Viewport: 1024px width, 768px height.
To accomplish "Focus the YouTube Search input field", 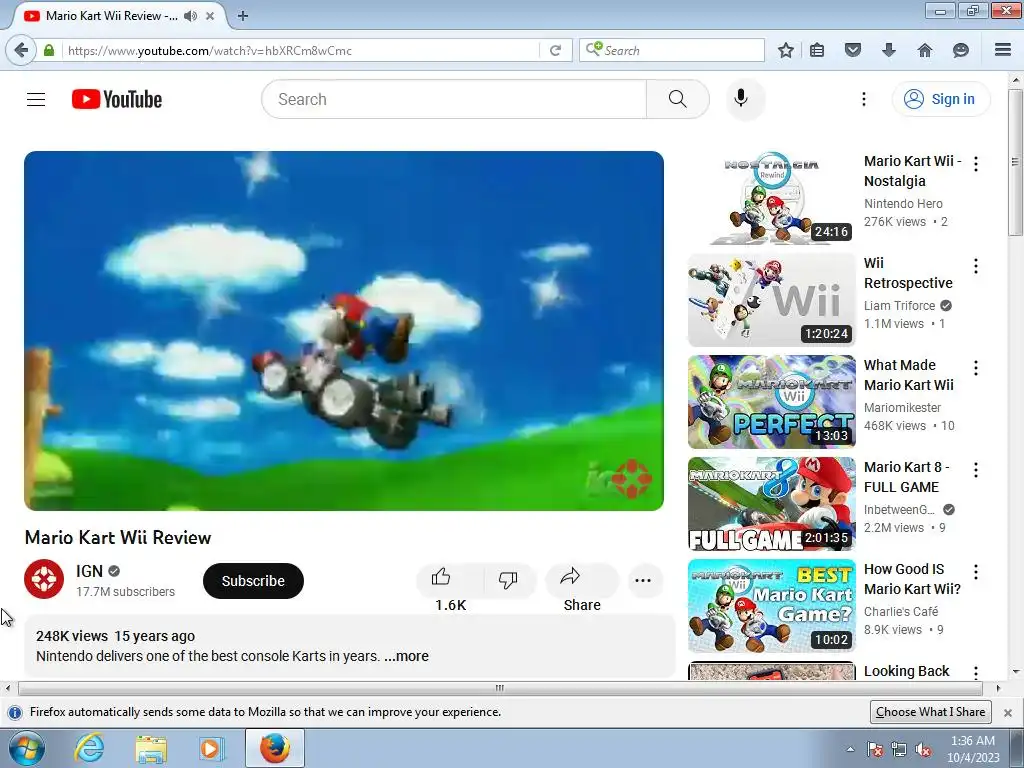I will coord(454,99).
